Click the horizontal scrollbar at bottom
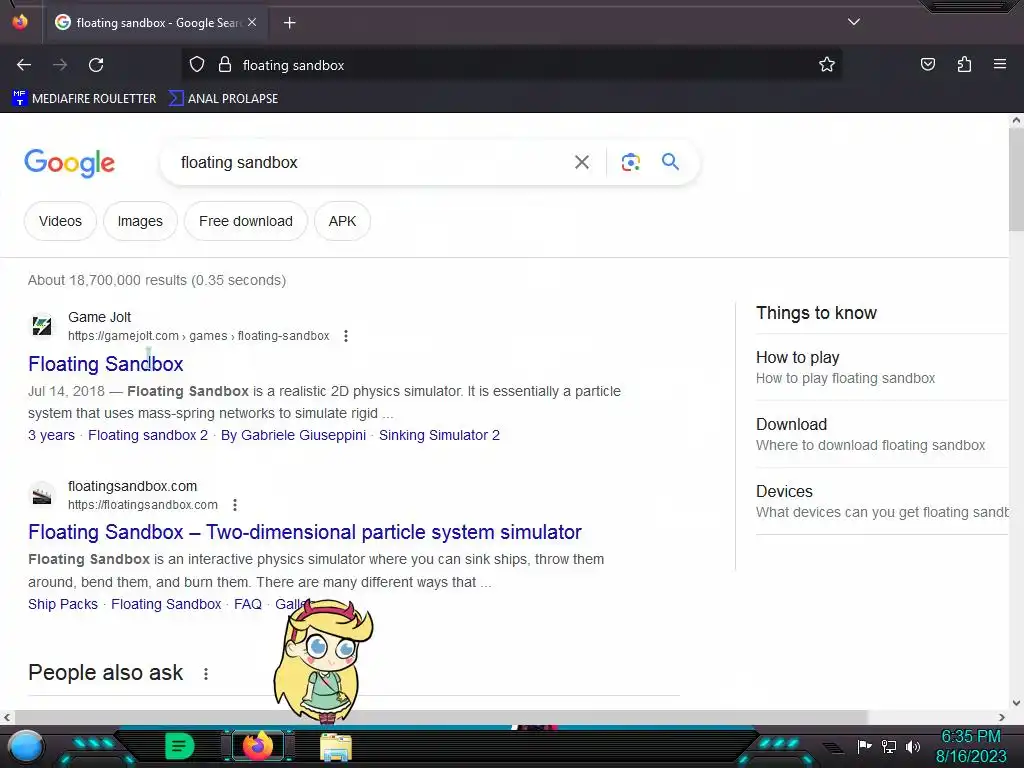Viewport: 1024px width, 768px height. tap(440, 717)
